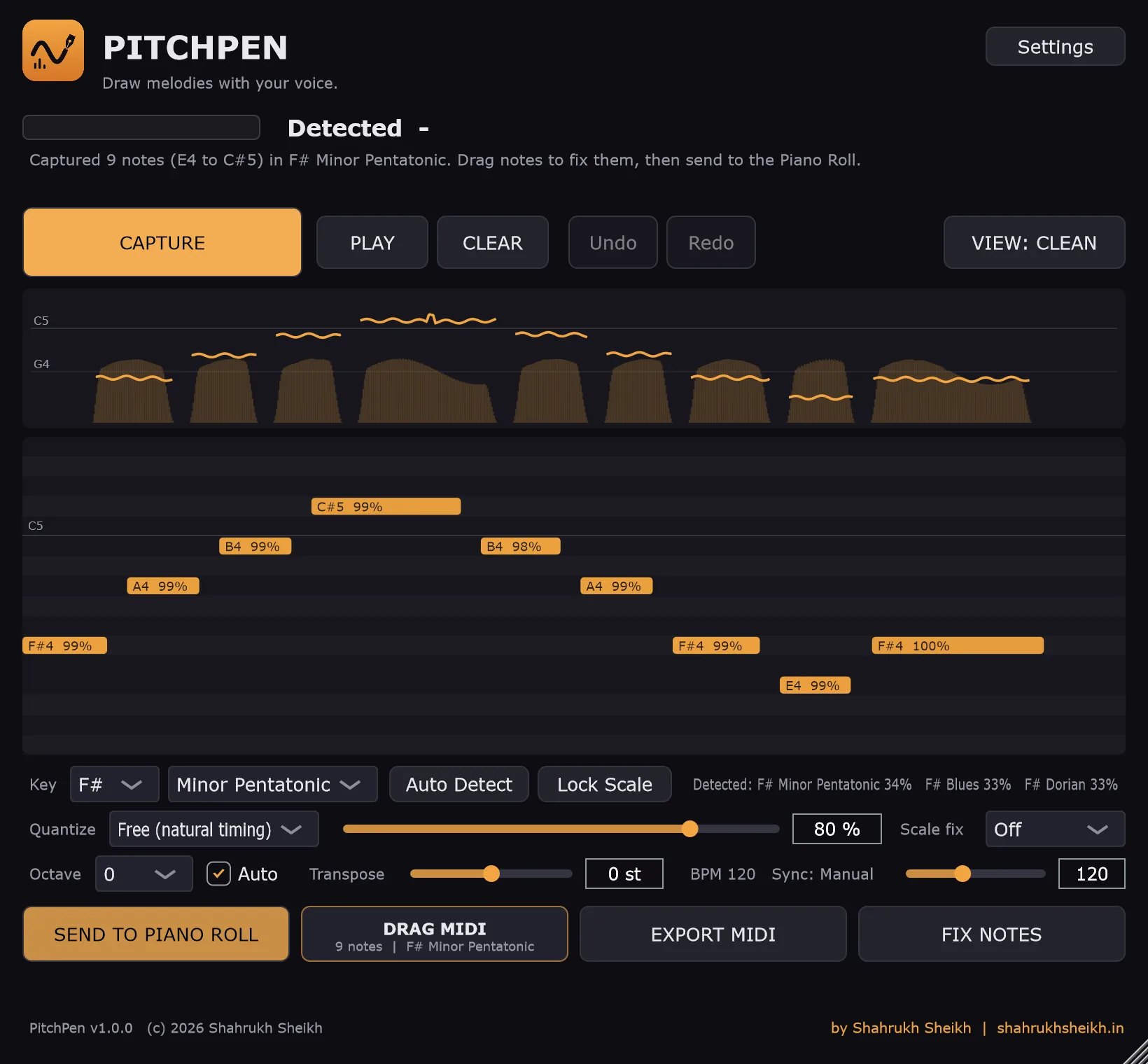This screenshot has height=1064, width=1148.
Task: Click the 0 st transpose field
Action: 624,874
